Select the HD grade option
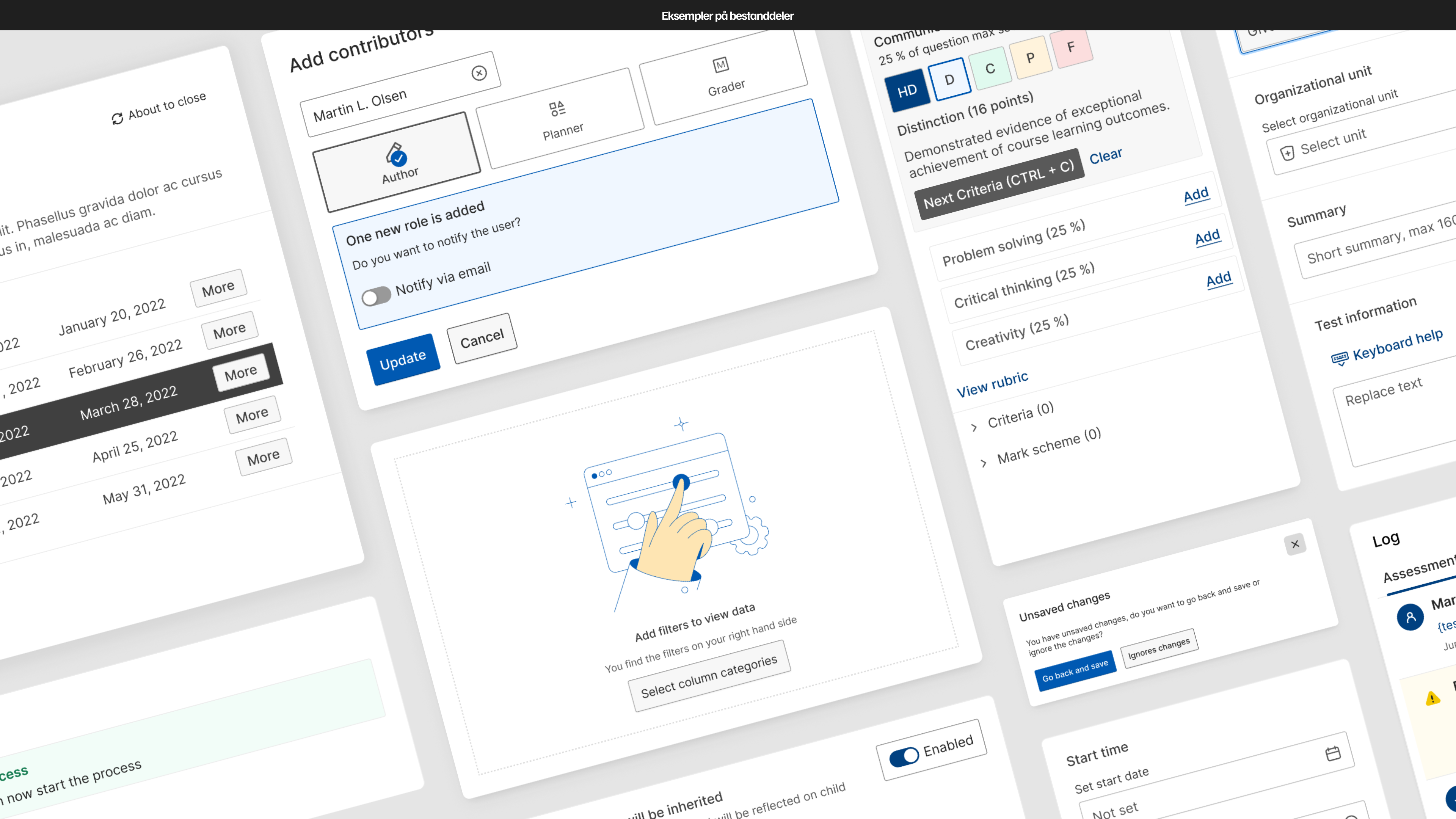 click(x=907, y=91)
